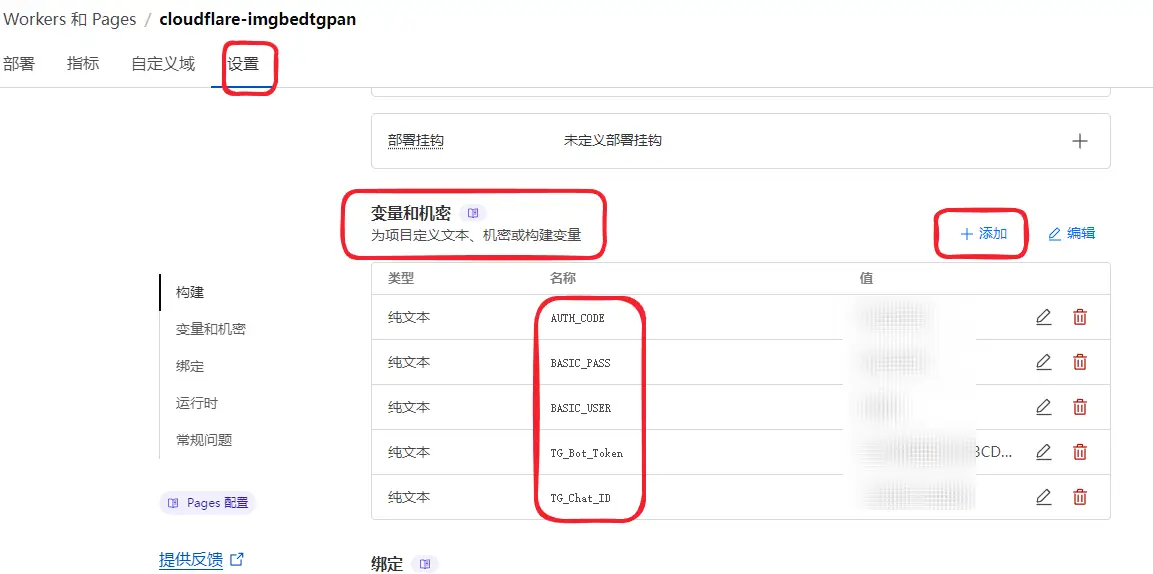Edit the TG_Bot_Token variable pencil icon
This screenshot has width=1153, height=574.
click(1043, 453)
